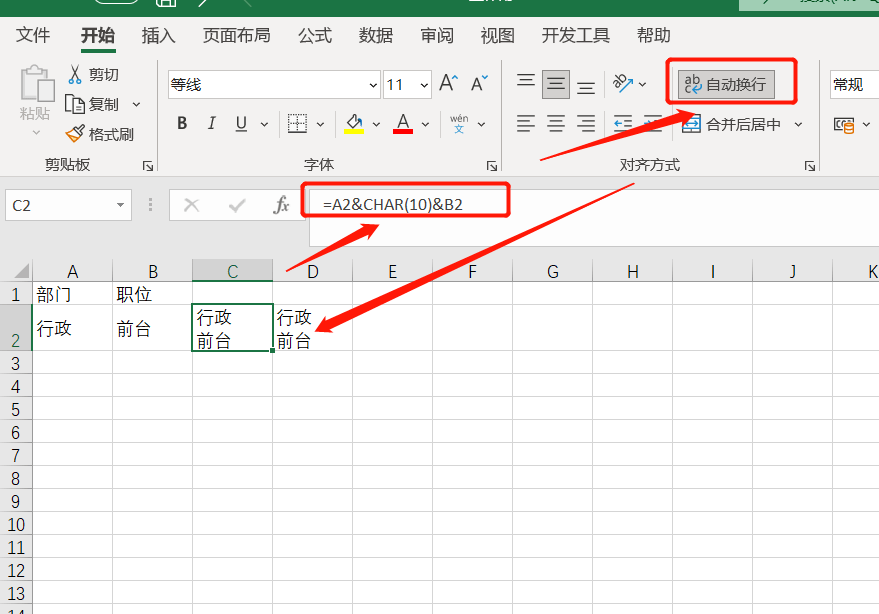Open the 插入 ribbon tab

[x=158, y=36]
